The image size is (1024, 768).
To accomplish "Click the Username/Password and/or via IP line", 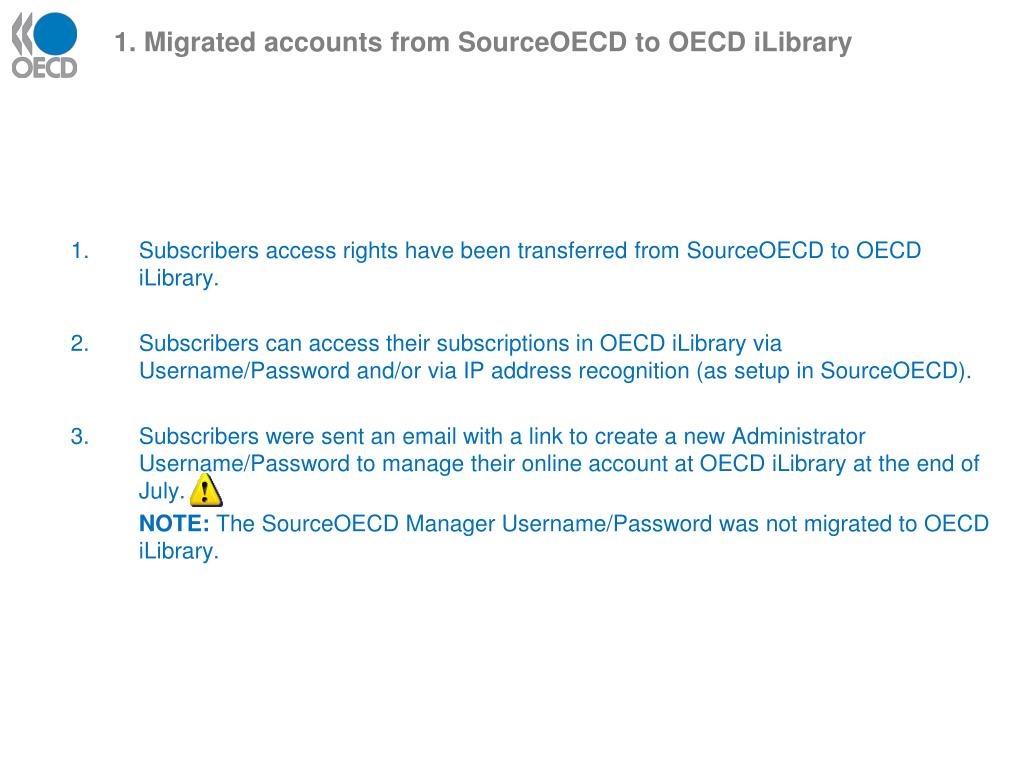I will click(x=555, y=370).
